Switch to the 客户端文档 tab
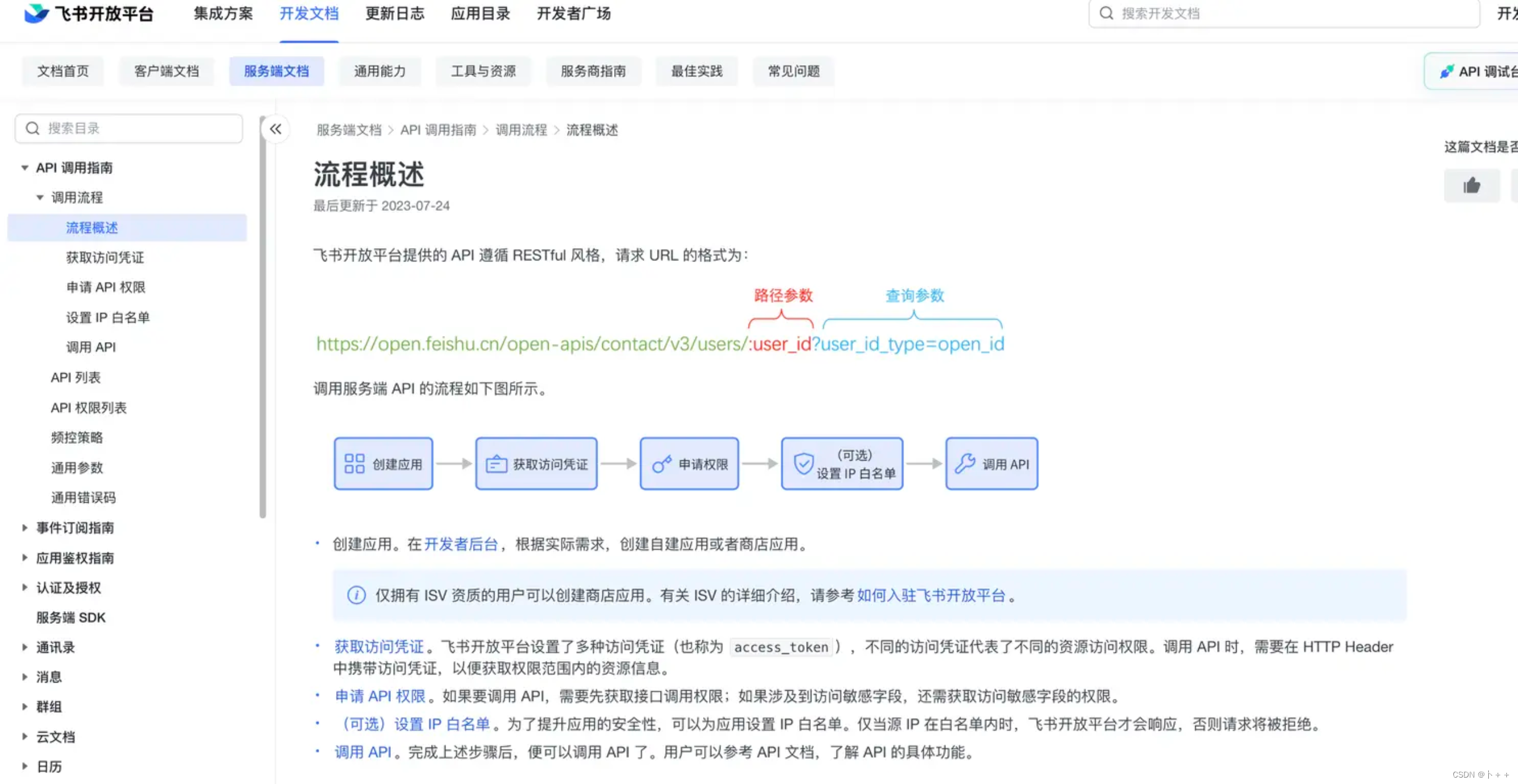1518x784 pixels. 166,71
